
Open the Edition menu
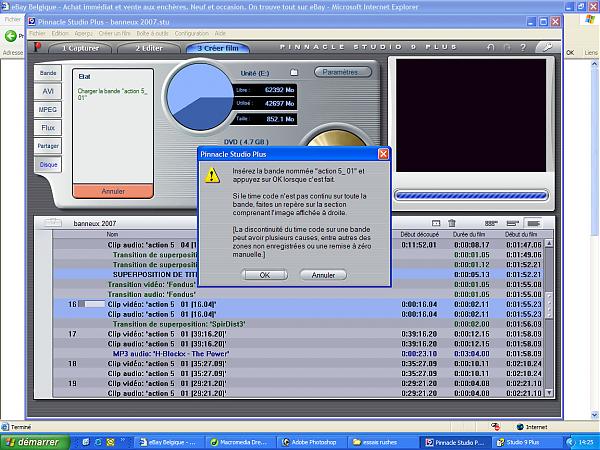pos(60,34)
